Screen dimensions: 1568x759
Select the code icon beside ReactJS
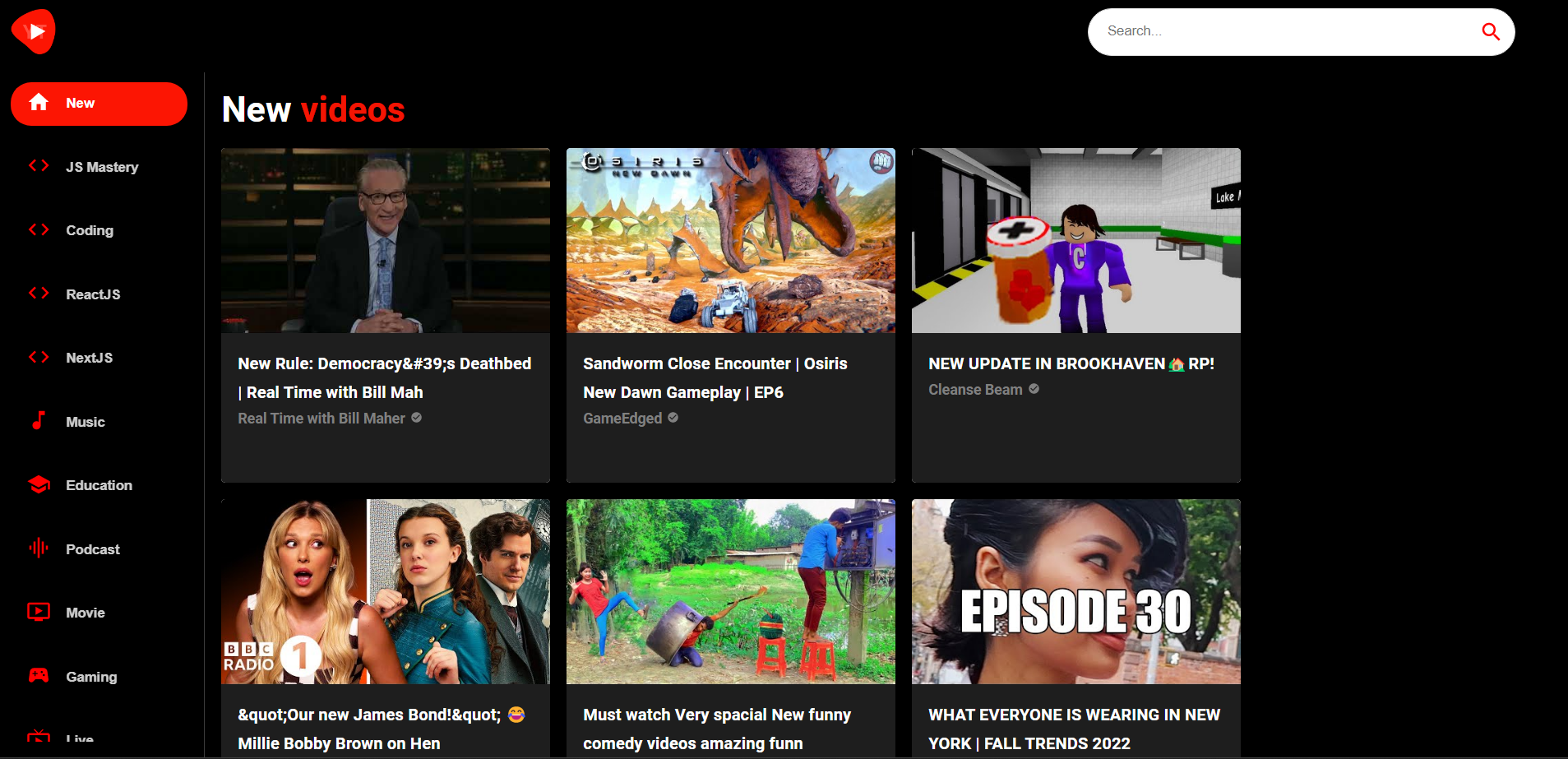(39, 294)
